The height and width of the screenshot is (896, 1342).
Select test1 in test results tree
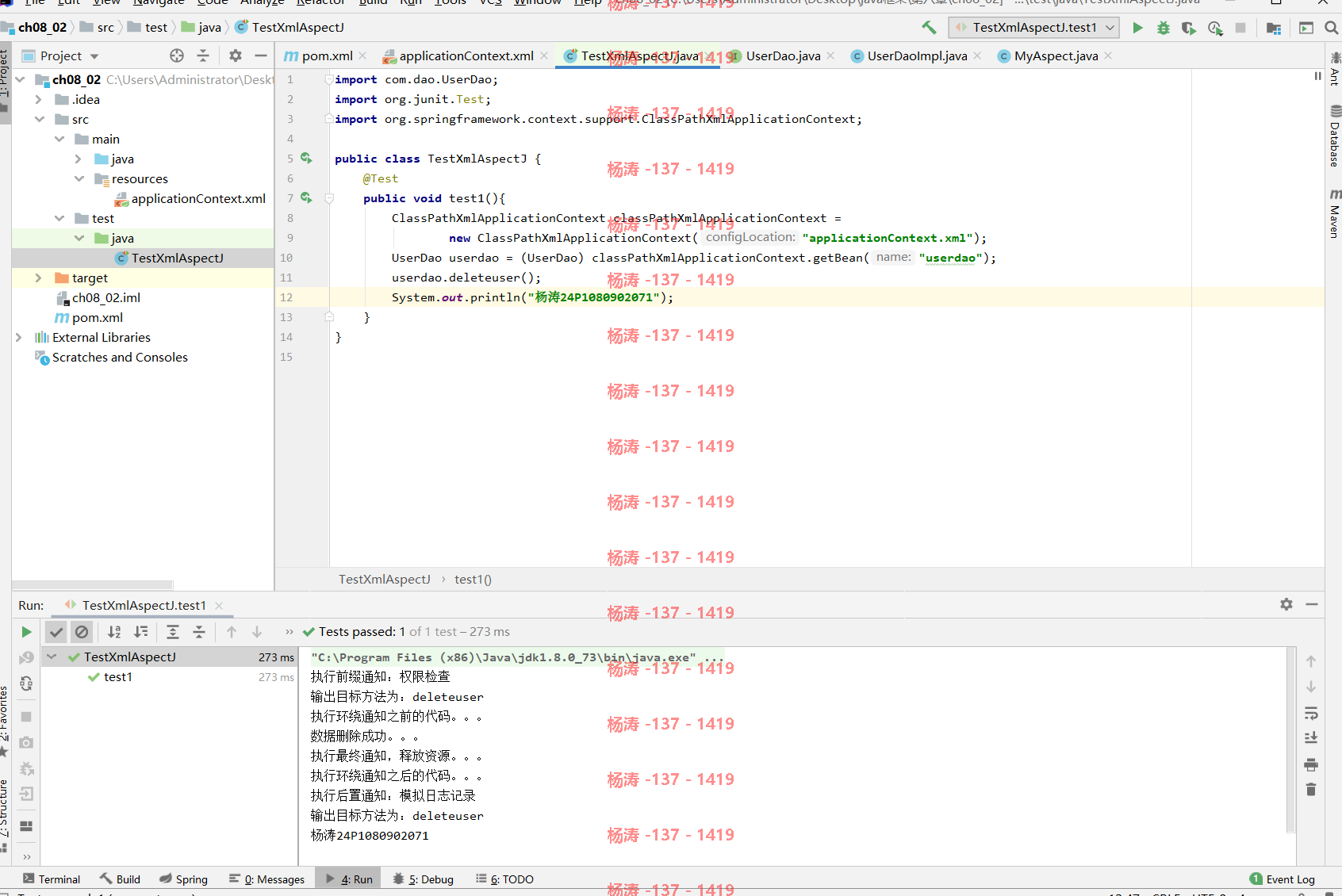point(118,676)
